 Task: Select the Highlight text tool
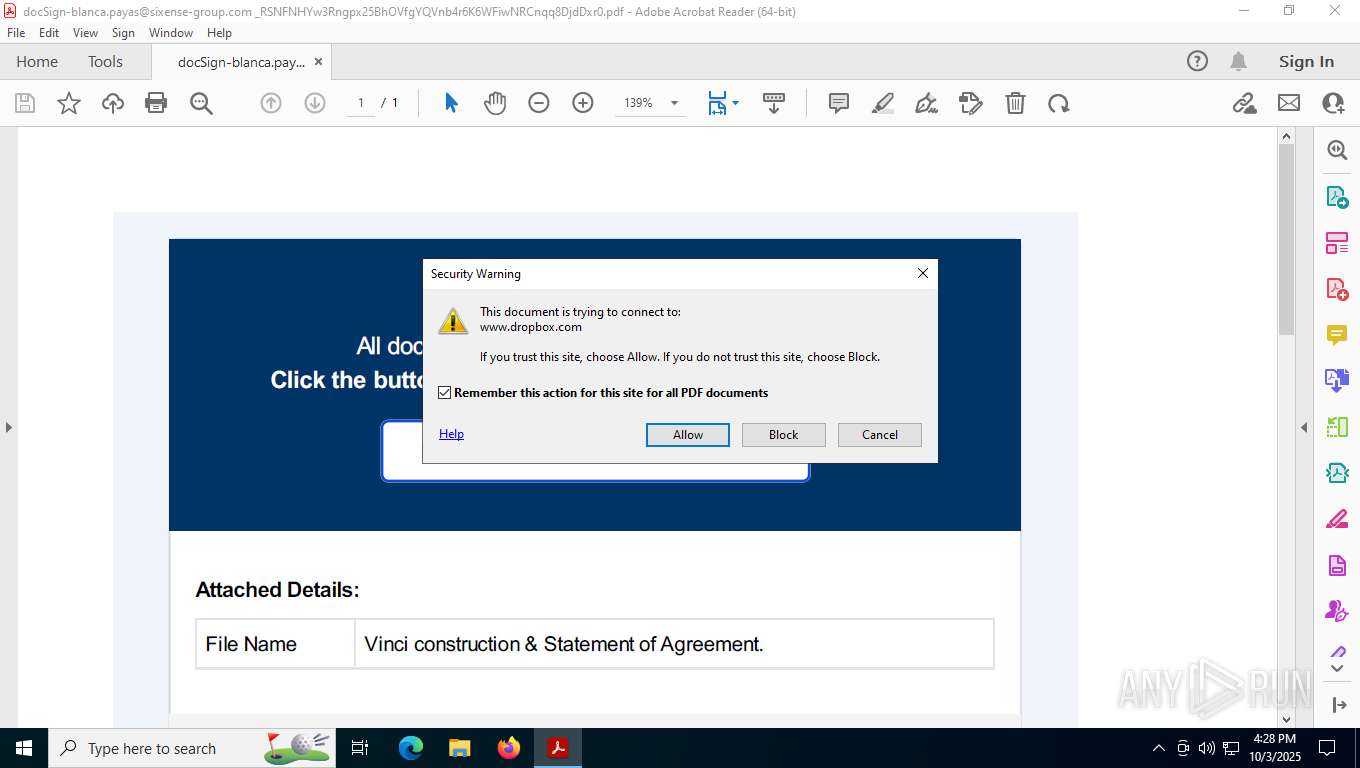point(883,103)
